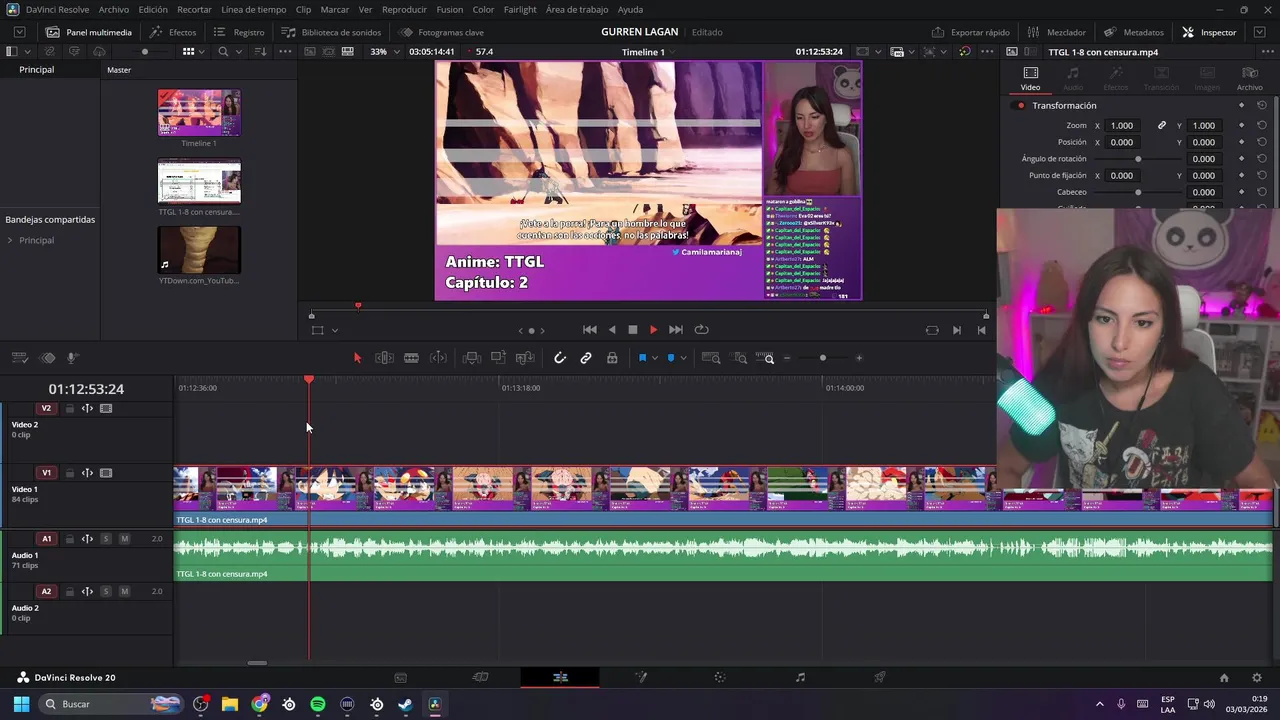
Task: Click the Play button in viewer
Action: point(654,330)
